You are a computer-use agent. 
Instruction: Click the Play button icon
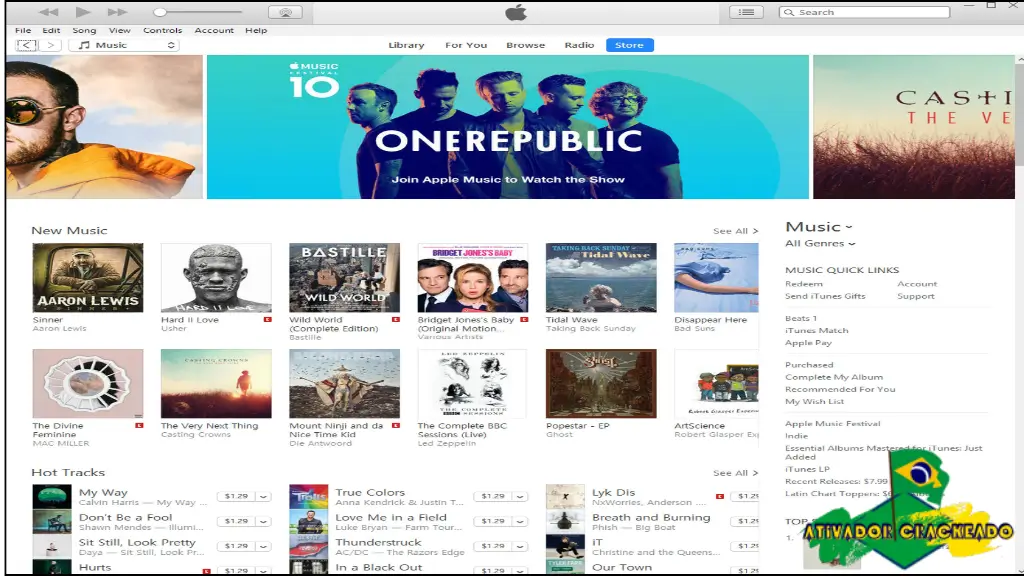(83, 12)
